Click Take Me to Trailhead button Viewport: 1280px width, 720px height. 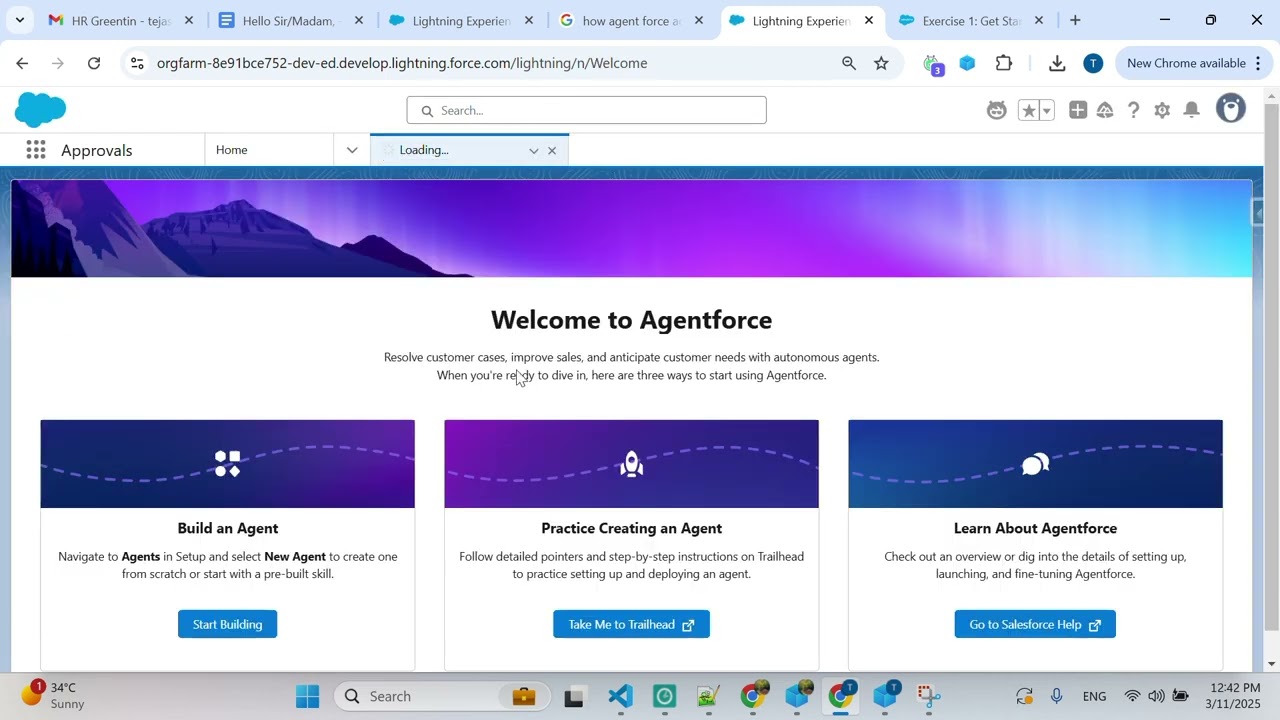click(631, 624)
